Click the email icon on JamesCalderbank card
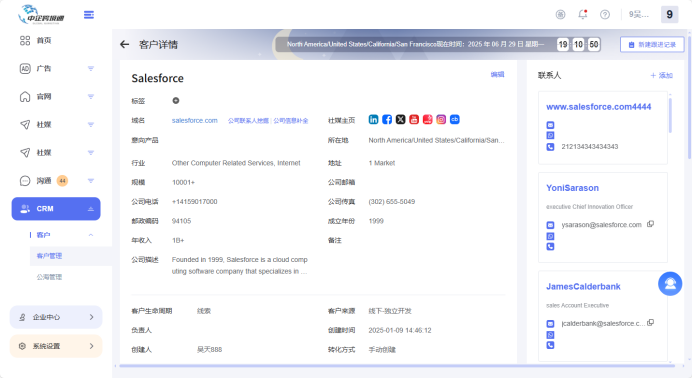The height and width of the screenshot is (378, 693). point(550,324)
